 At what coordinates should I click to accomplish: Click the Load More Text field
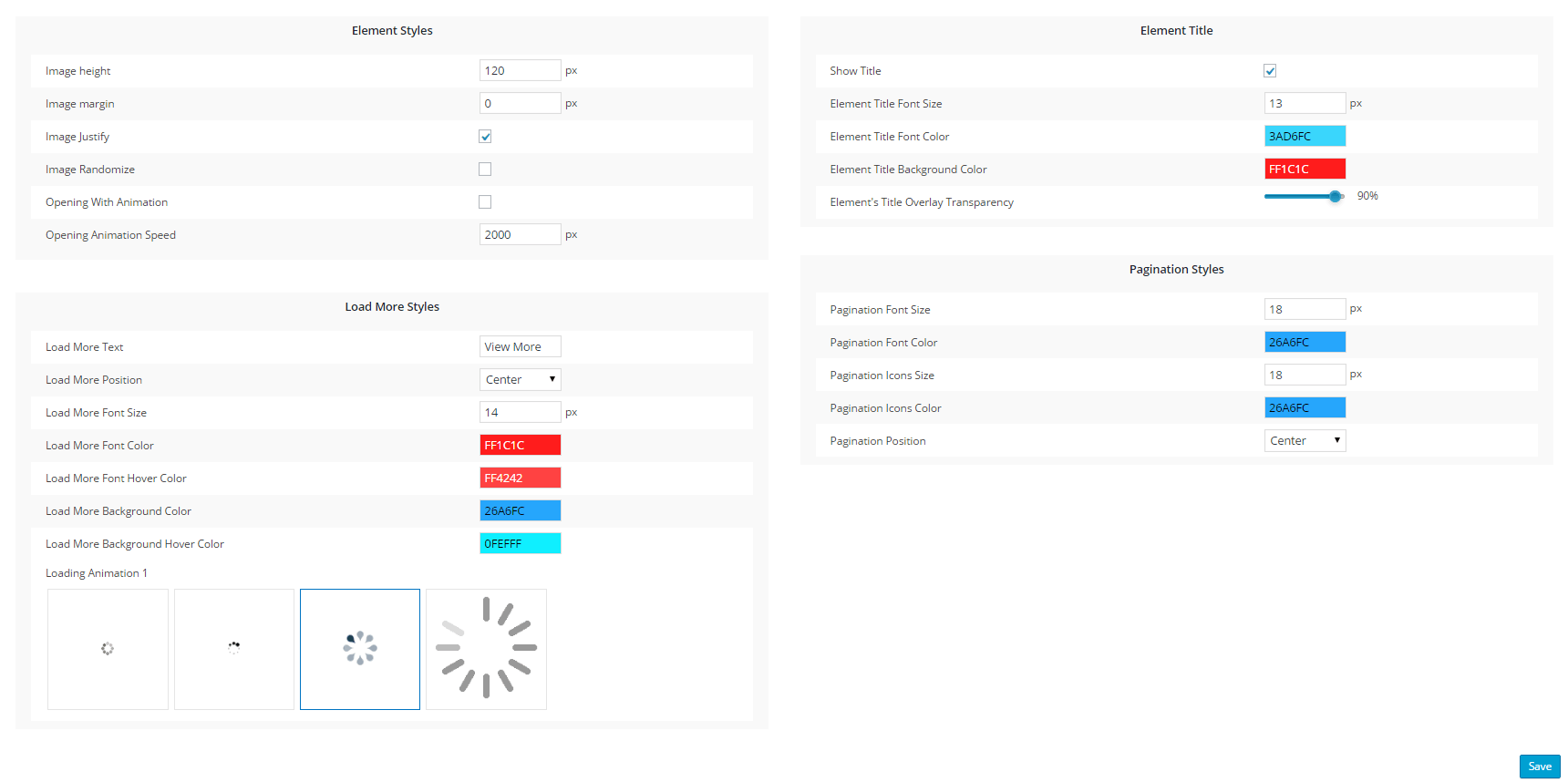coord(520,347)
